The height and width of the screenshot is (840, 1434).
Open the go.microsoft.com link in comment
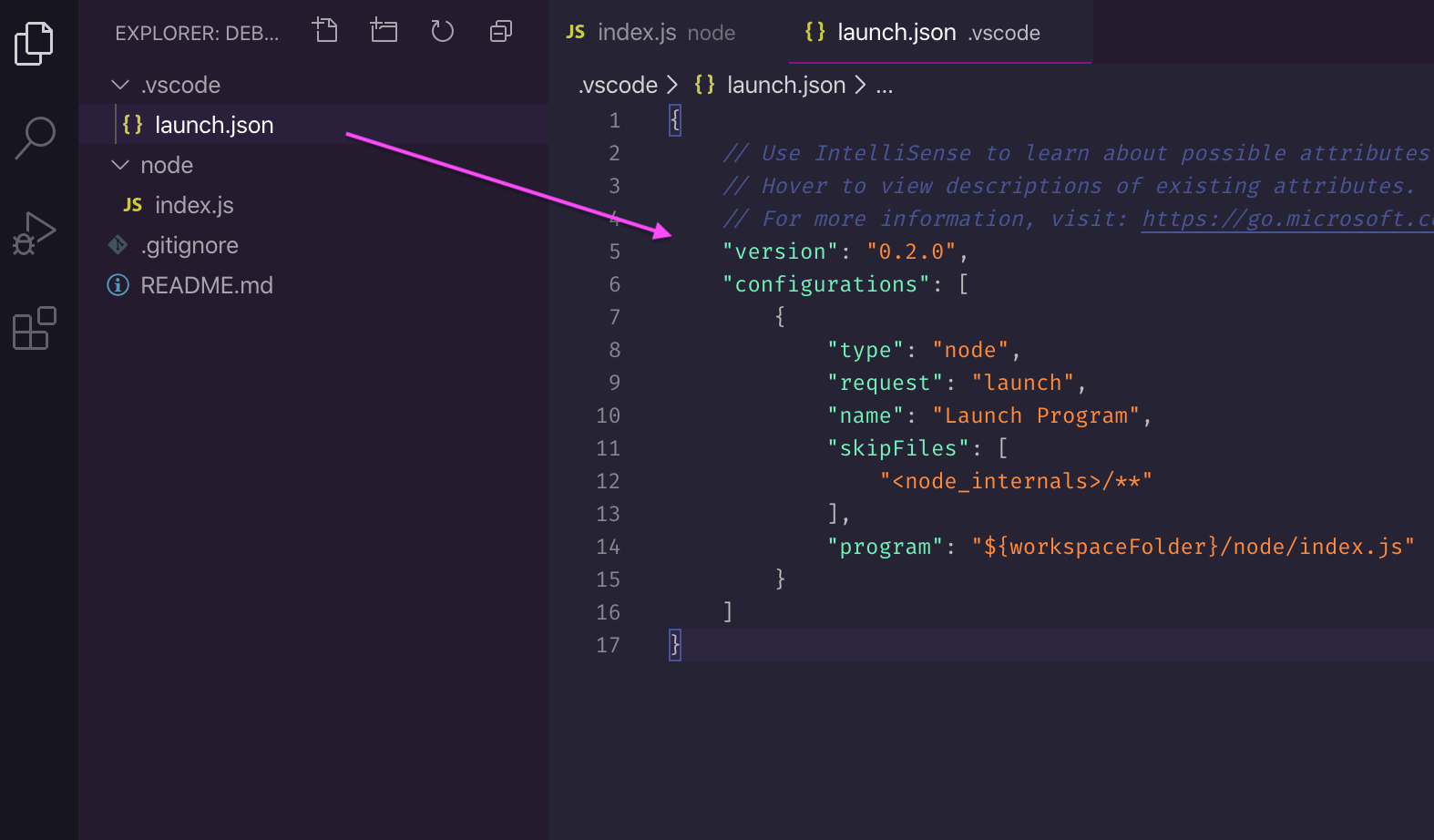coord(1285,219)
